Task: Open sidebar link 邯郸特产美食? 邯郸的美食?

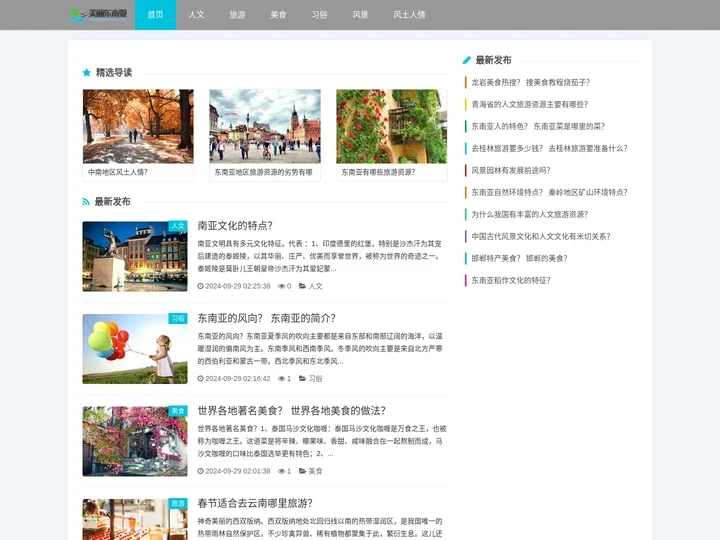Action: [520, 259]
